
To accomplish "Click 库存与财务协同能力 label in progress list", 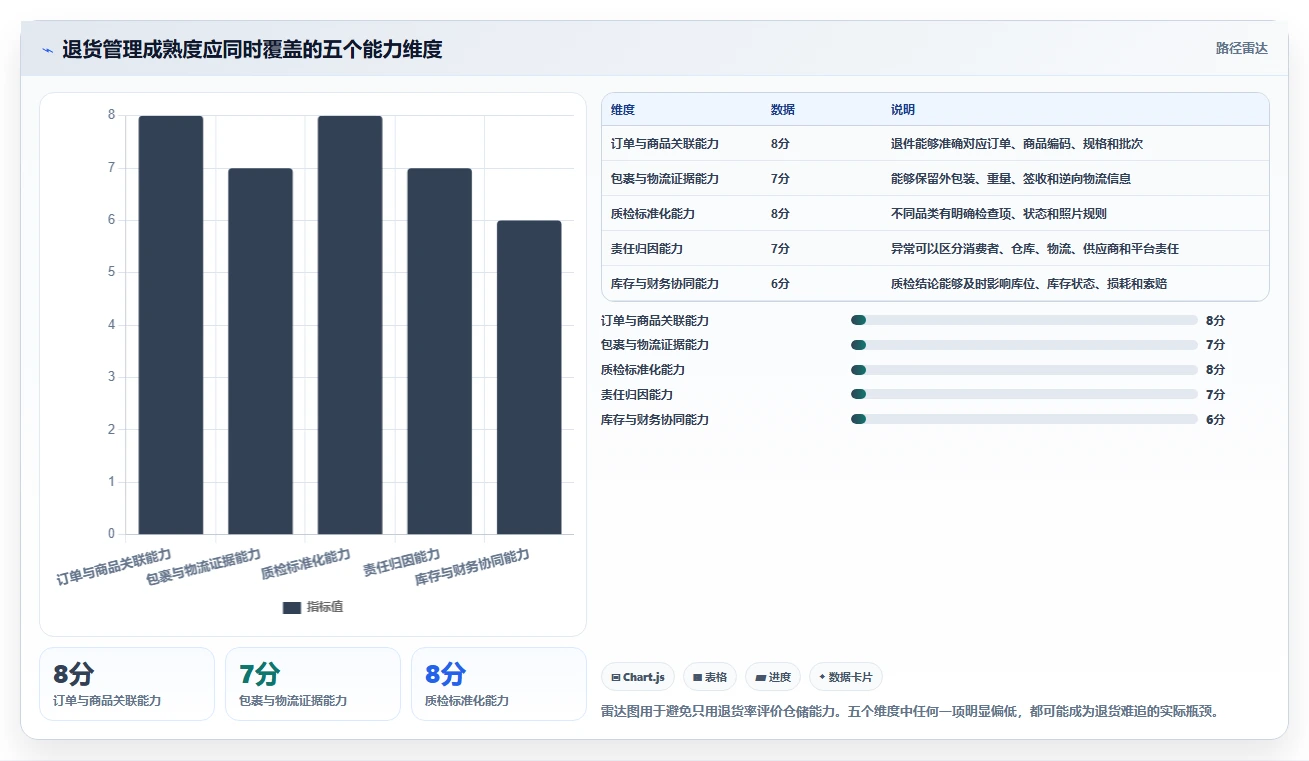I will click(655, 419).
